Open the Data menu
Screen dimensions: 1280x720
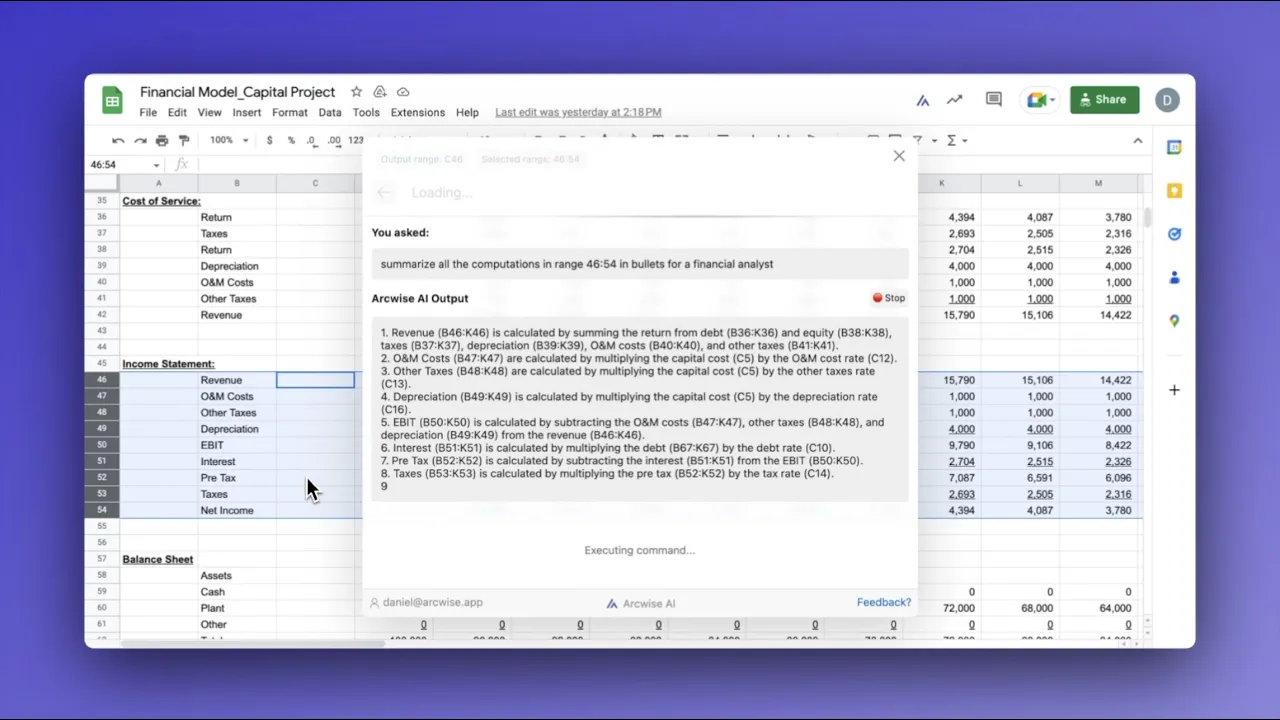click(330, 113)
